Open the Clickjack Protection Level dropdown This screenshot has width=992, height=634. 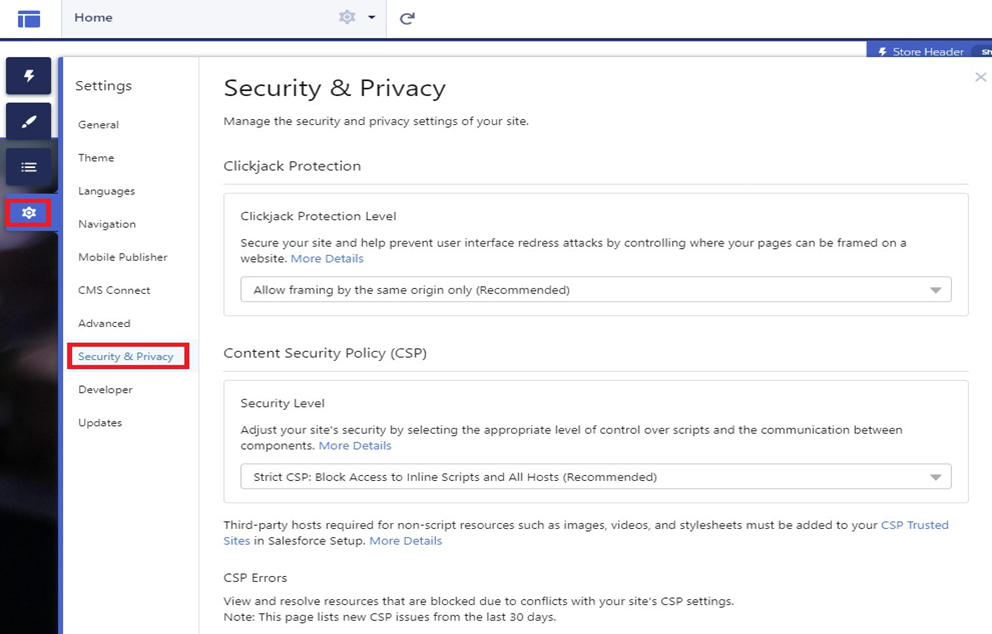coord(595,290)
